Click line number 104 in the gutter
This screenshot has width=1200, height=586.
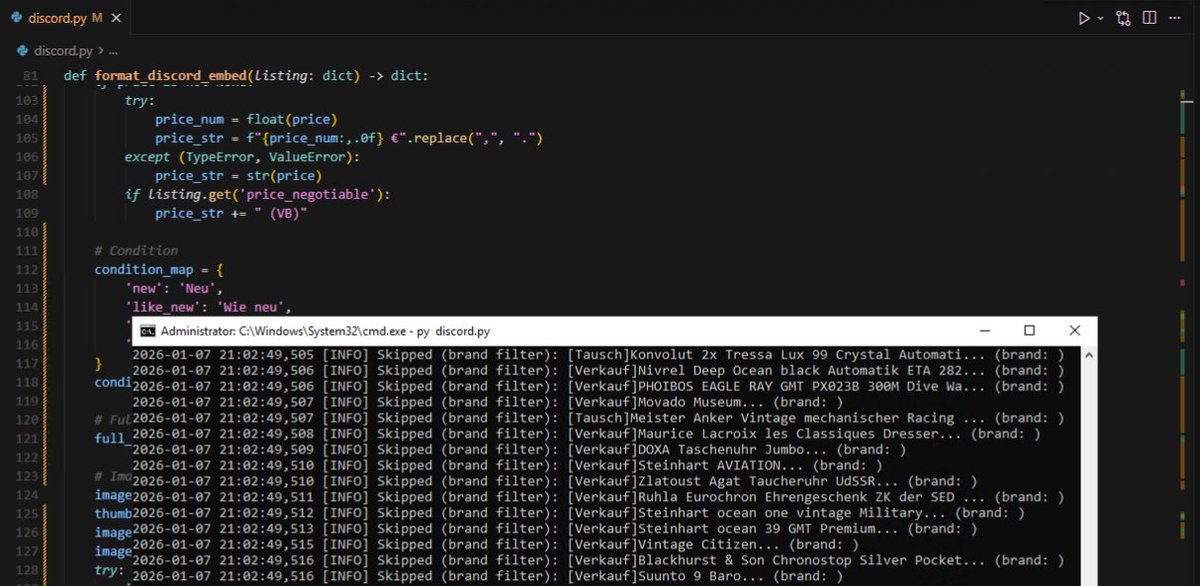click(28, 119)
